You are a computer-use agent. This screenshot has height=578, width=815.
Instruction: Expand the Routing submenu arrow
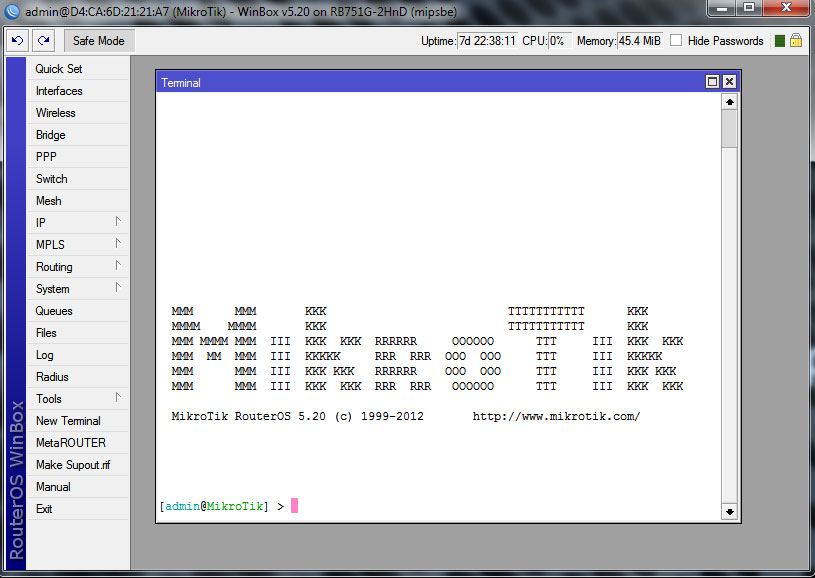(x=118, y=266)
